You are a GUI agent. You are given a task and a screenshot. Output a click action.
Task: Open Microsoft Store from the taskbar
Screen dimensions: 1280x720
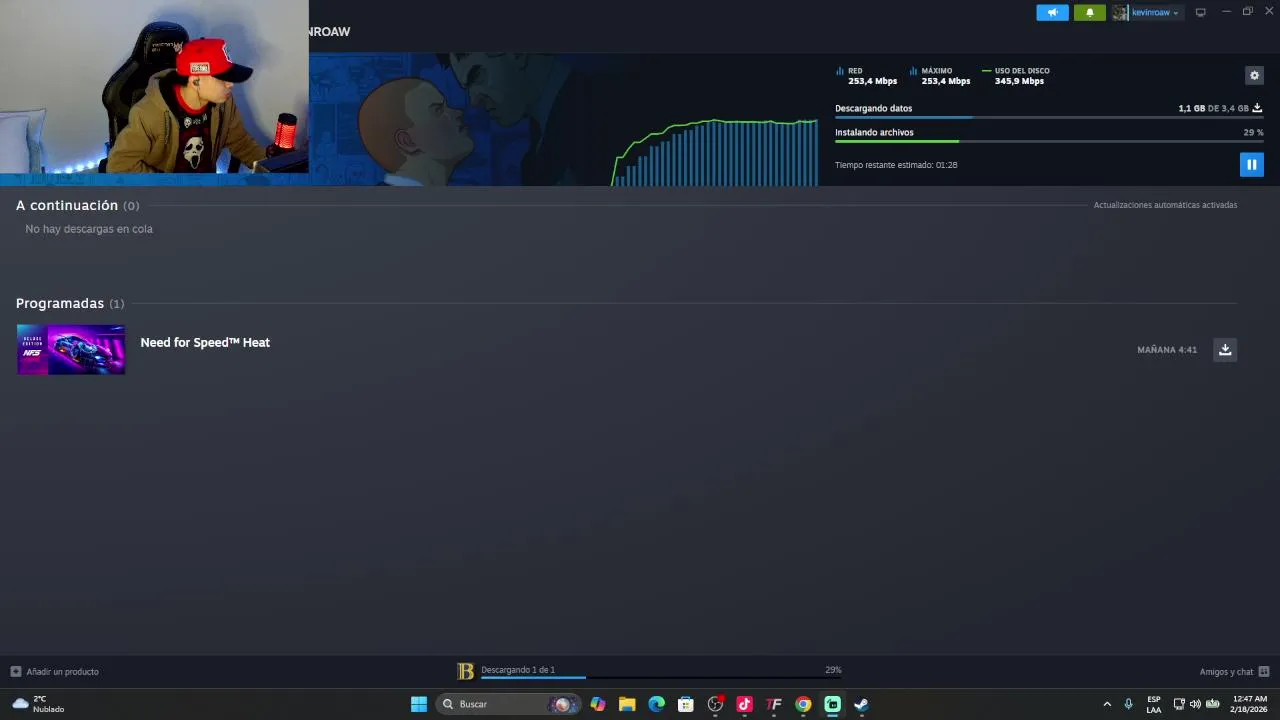(x=686, y=704)
